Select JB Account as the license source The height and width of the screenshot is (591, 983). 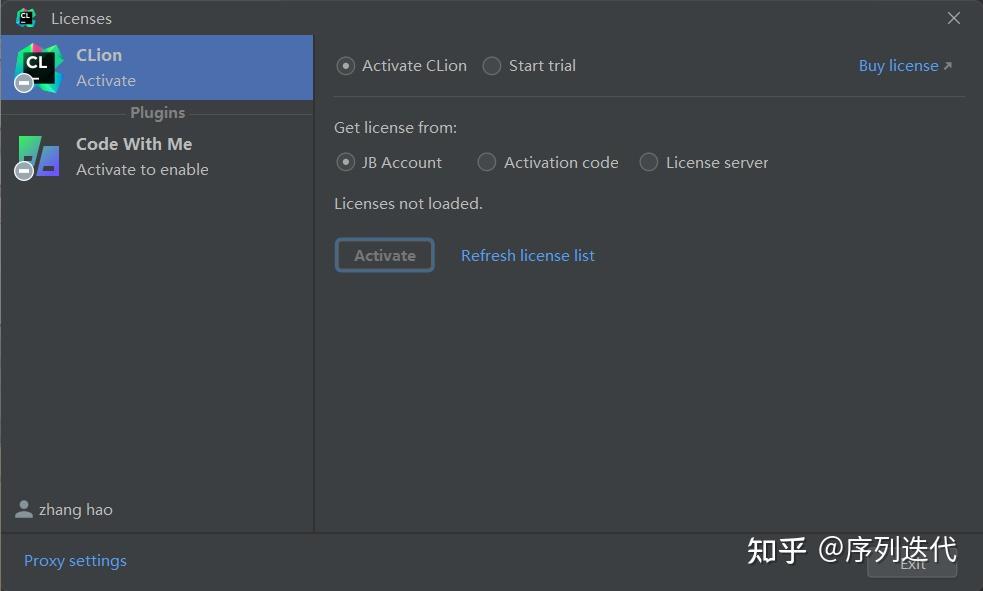(x=346, y=162)
